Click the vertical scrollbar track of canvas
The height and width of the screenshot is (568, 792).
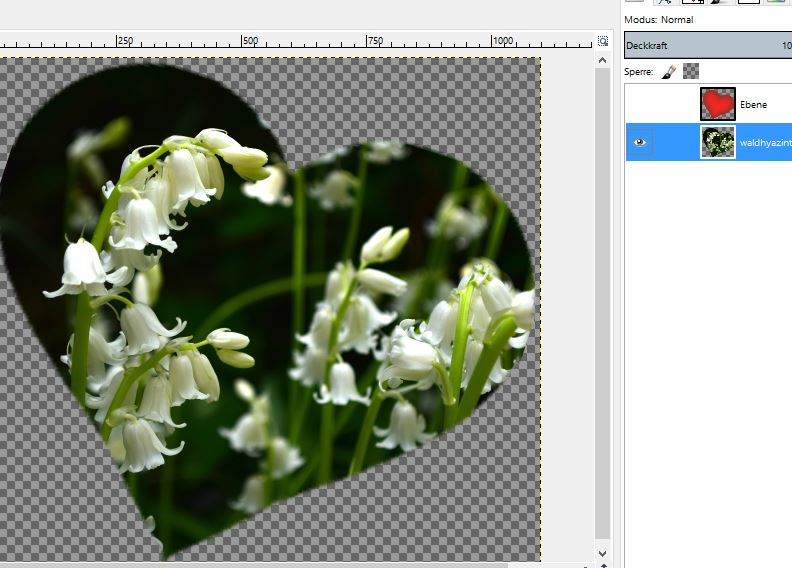[602, 300]
